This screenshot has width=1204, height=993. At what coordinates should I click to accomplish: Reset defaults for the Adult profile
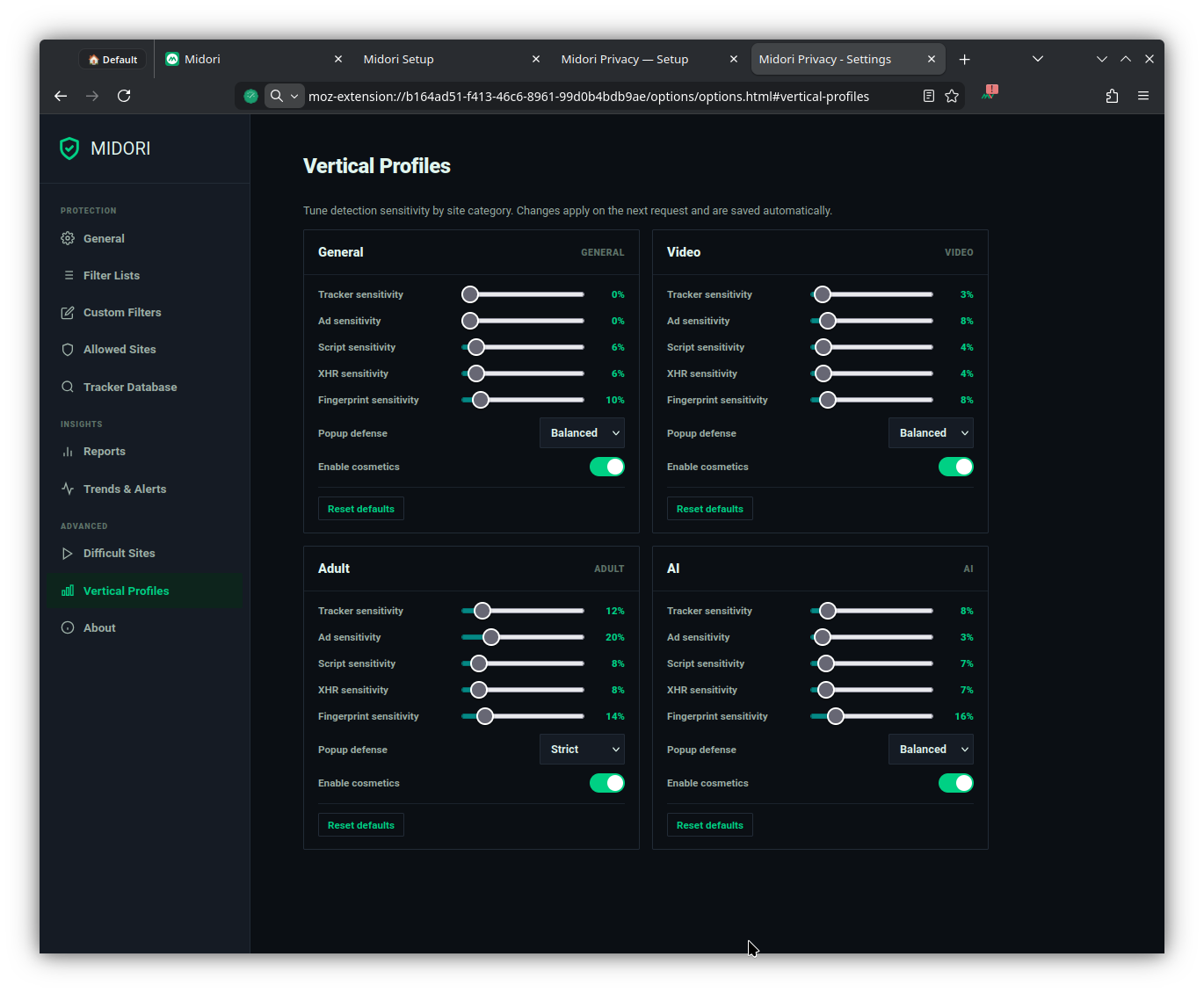pyautogui.click(x=361, y=825)
